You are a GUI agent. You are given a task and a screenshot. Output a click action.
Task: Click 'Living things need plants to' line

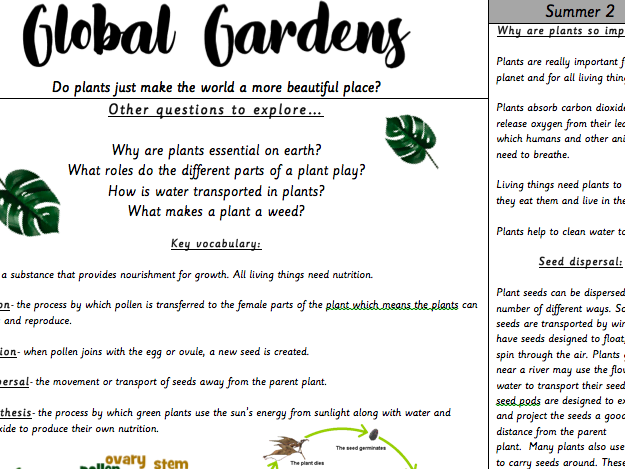(x=559, y=185)
